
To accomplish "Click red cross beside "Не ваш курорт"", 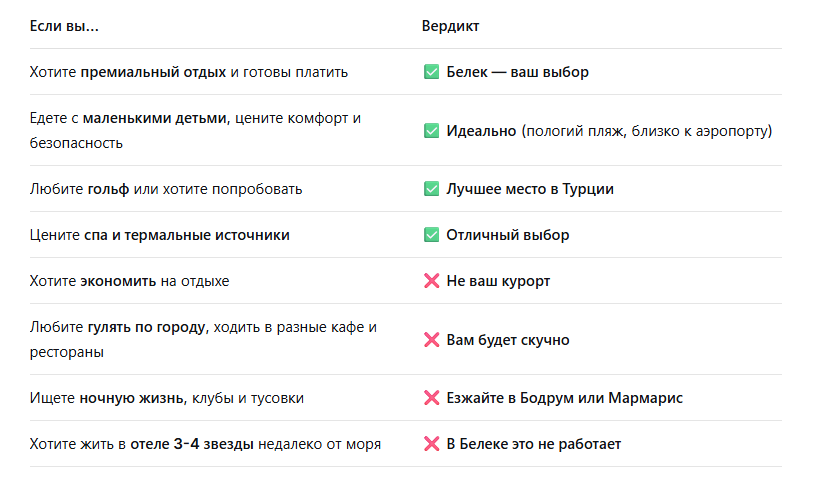I will (432, 281).
